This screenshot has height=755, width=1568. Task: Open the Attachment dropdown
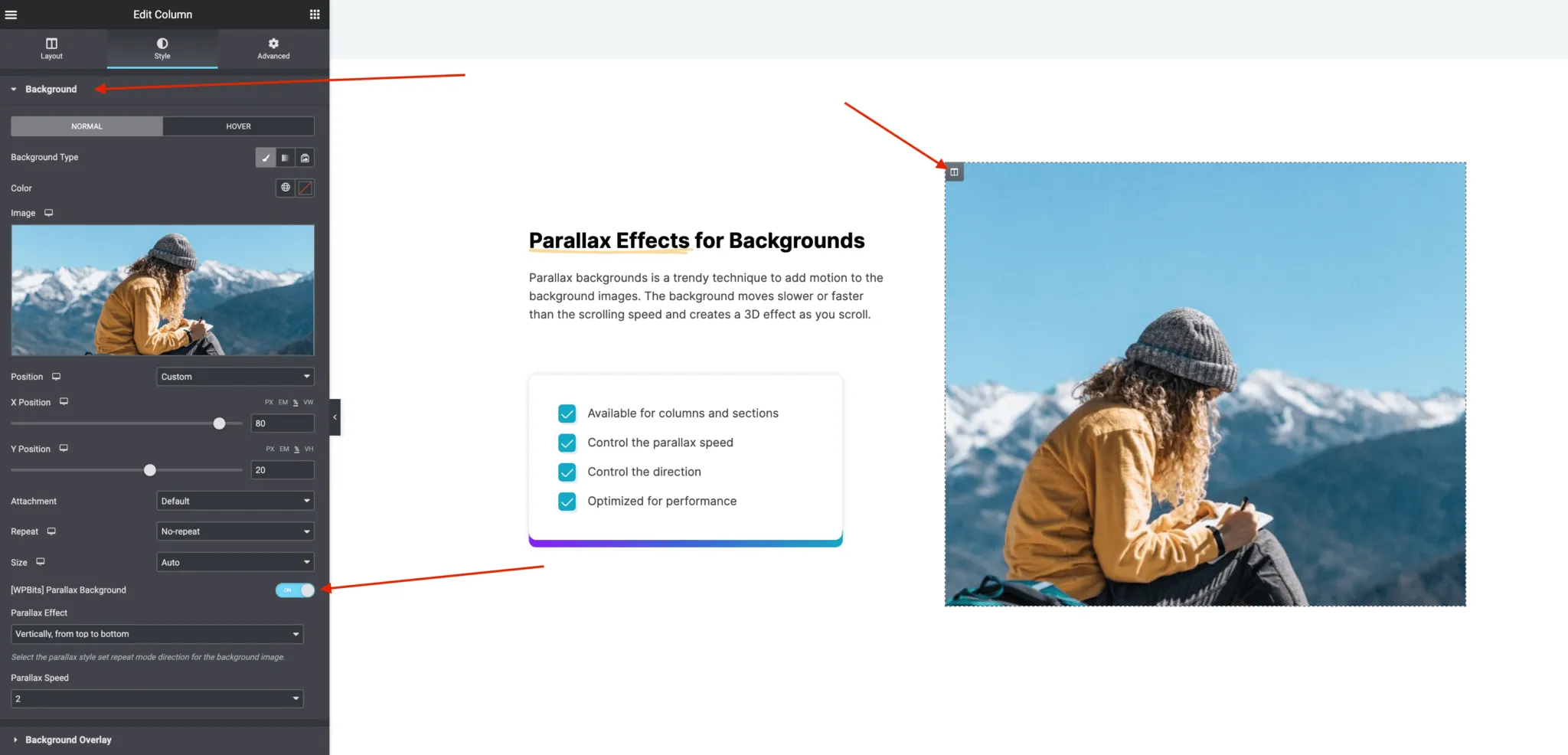click(236, 501)
